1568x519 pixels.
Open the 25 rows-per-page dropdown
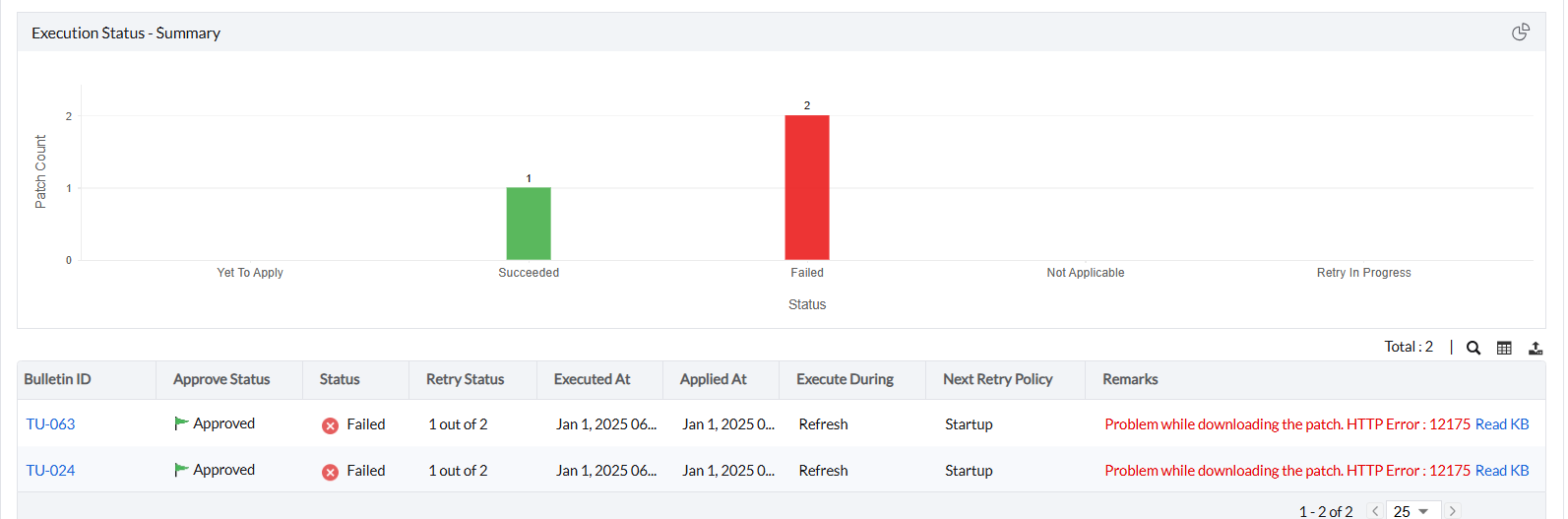[x=1412, y=511]
